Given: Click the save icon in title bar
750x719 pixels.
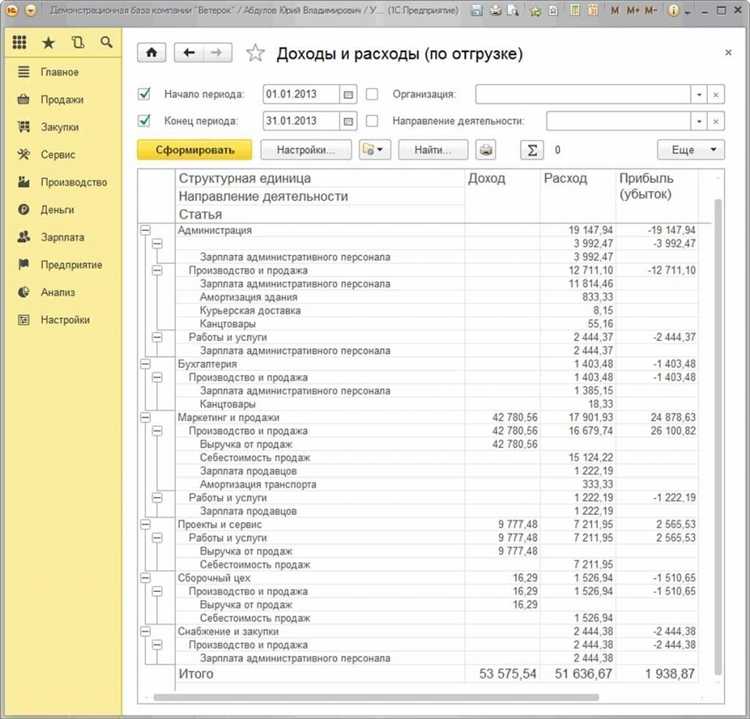Looking at the screenshot, I should (476, 10).
